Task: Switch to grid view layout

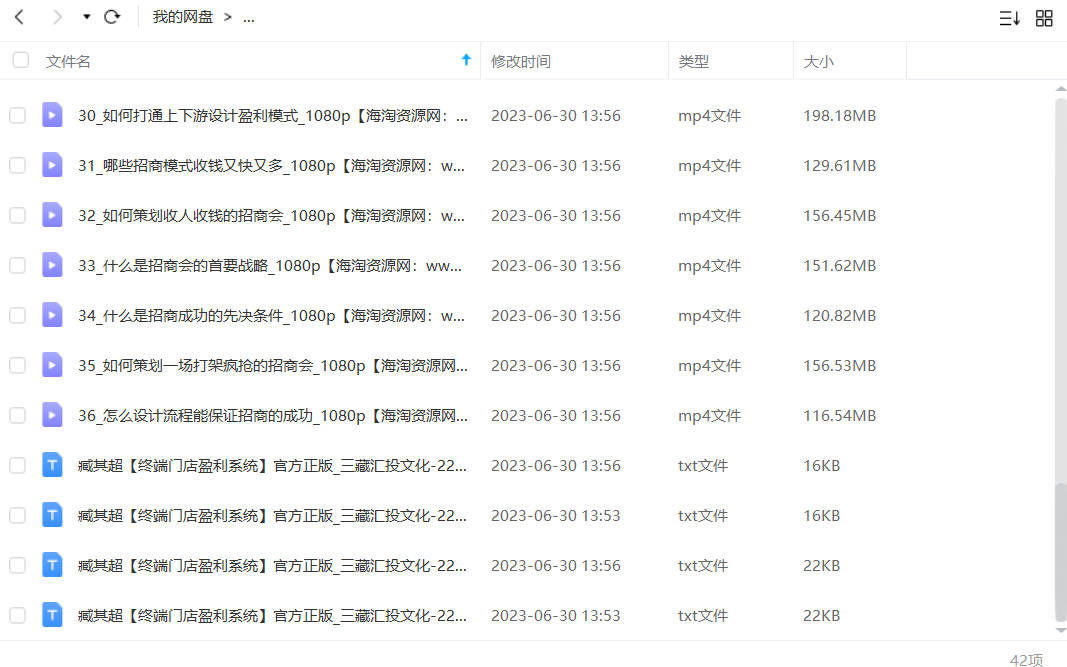Action: click(x=1044, y=18)
